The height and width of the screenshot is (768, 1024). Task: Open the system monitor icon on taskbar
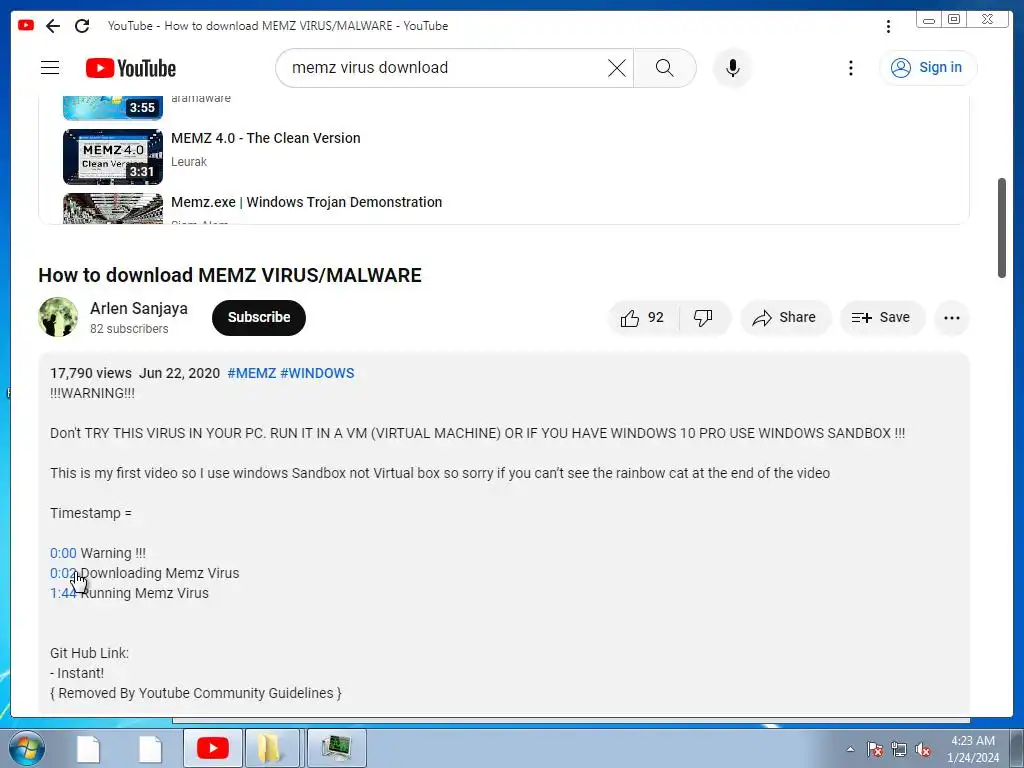(336, 748)
